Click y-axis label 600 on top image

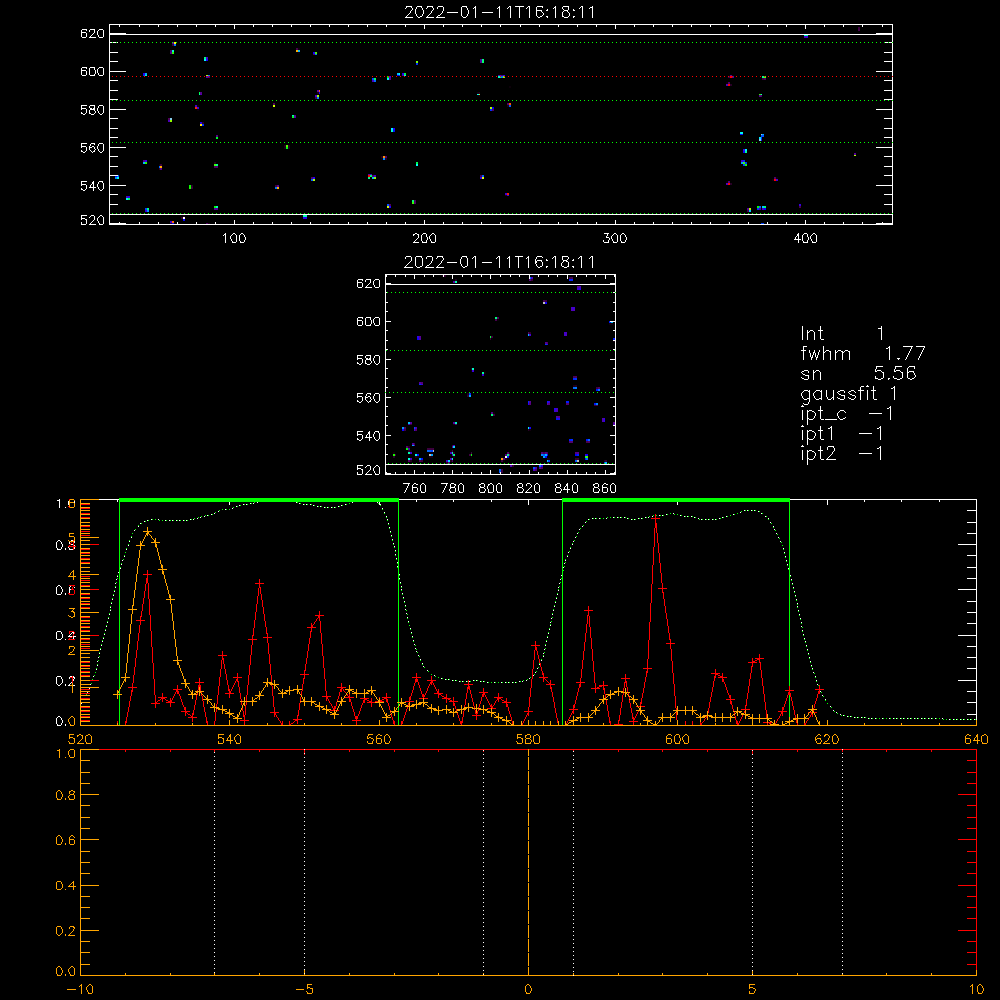(x=92, y=71)
